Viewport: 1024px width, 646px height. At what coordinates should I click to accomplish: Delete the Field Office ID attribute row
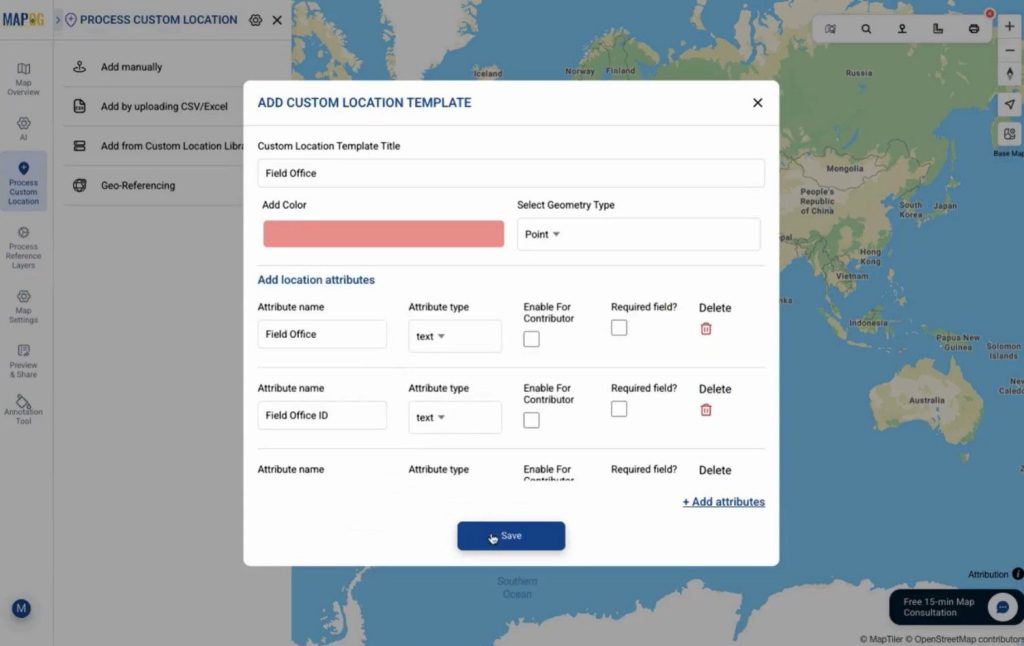(x=706, y=409)
